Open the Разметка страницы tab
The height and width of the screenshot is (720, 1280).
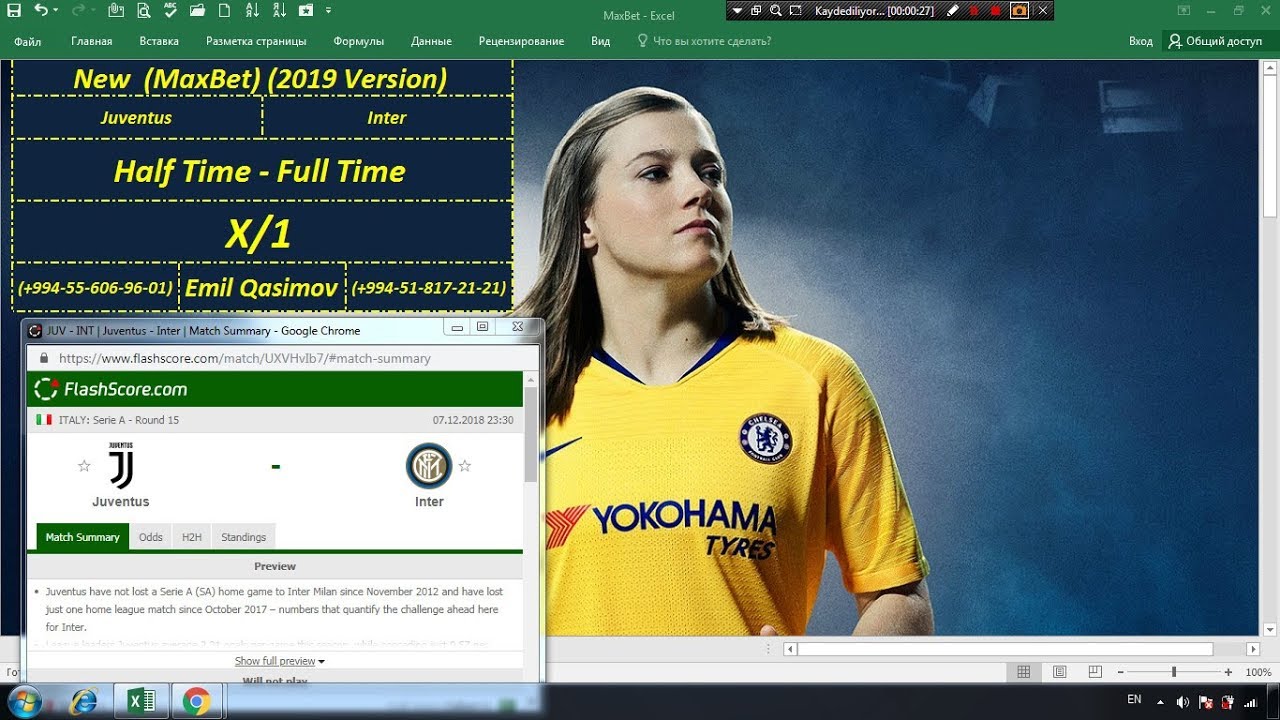click(256, 41)
